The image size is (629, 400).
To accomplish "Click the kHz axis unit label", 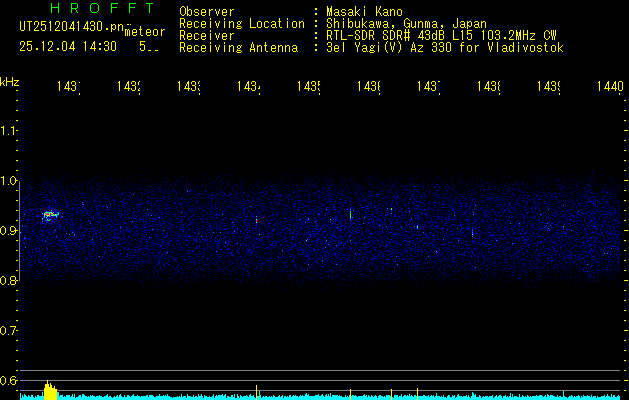I will (10, 80).
